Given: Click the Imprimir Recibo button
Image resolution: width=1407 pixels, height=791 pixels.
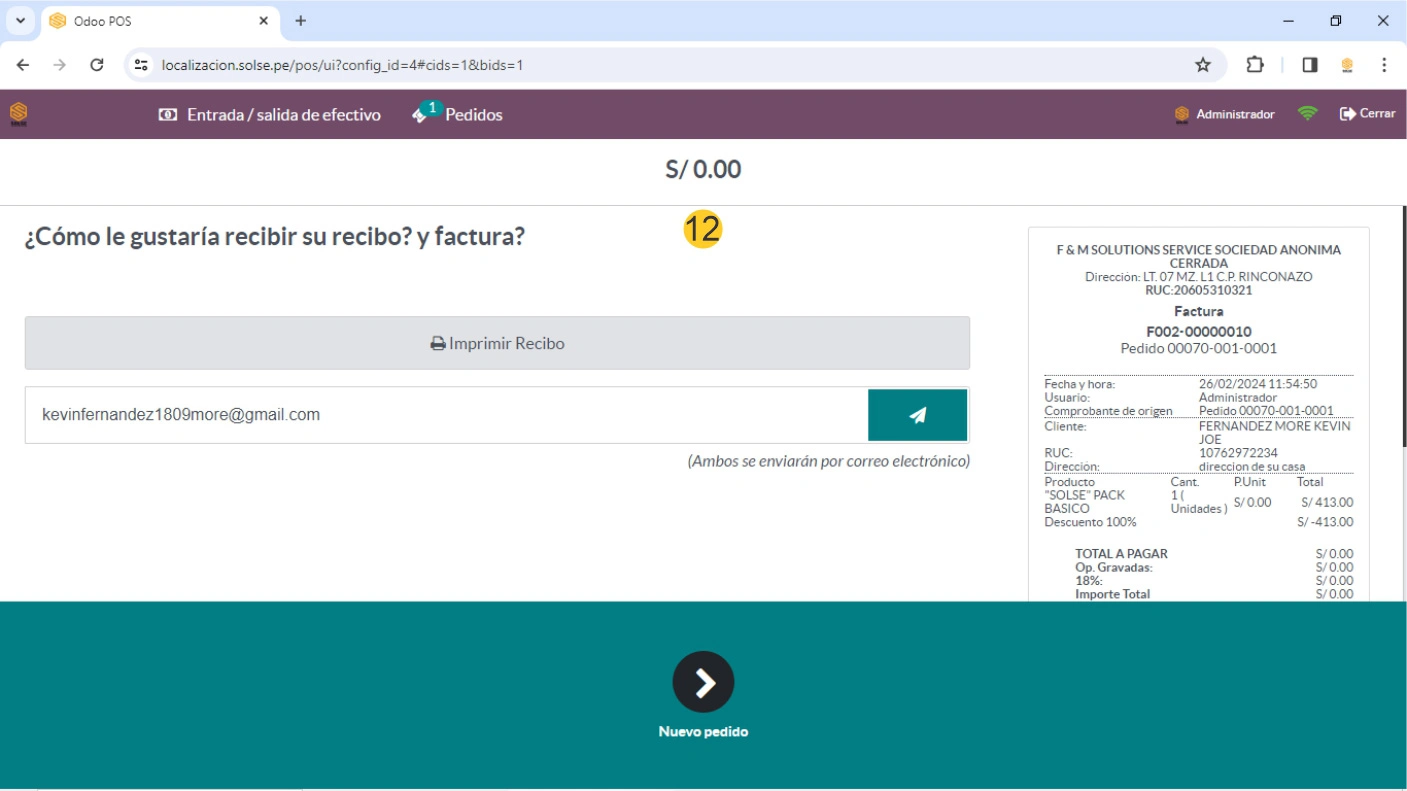Looking at the screenshot, I should point(497,343).
